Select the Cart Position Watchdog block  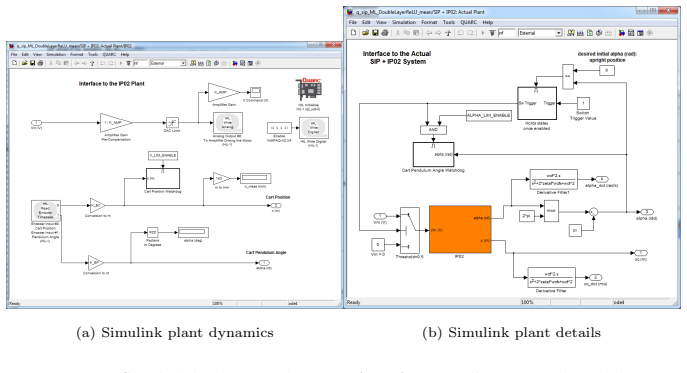coord(163,178)
